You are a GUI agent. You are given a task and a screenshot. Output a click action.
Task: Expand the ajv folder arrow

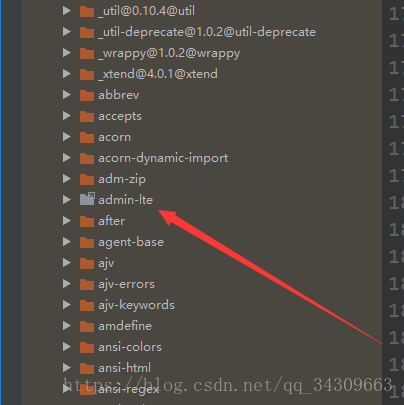point(67,263)
